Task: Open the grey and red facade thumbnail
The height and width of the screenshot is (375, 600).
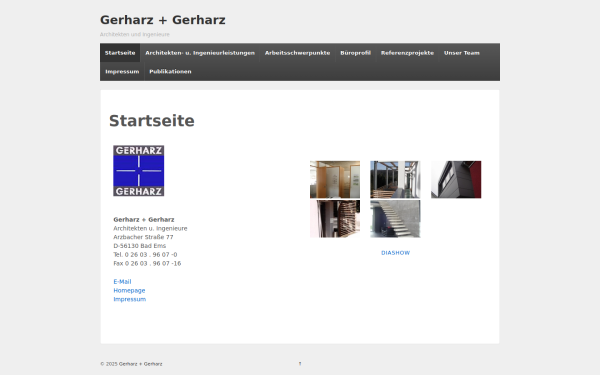Action: click(456, 179)
